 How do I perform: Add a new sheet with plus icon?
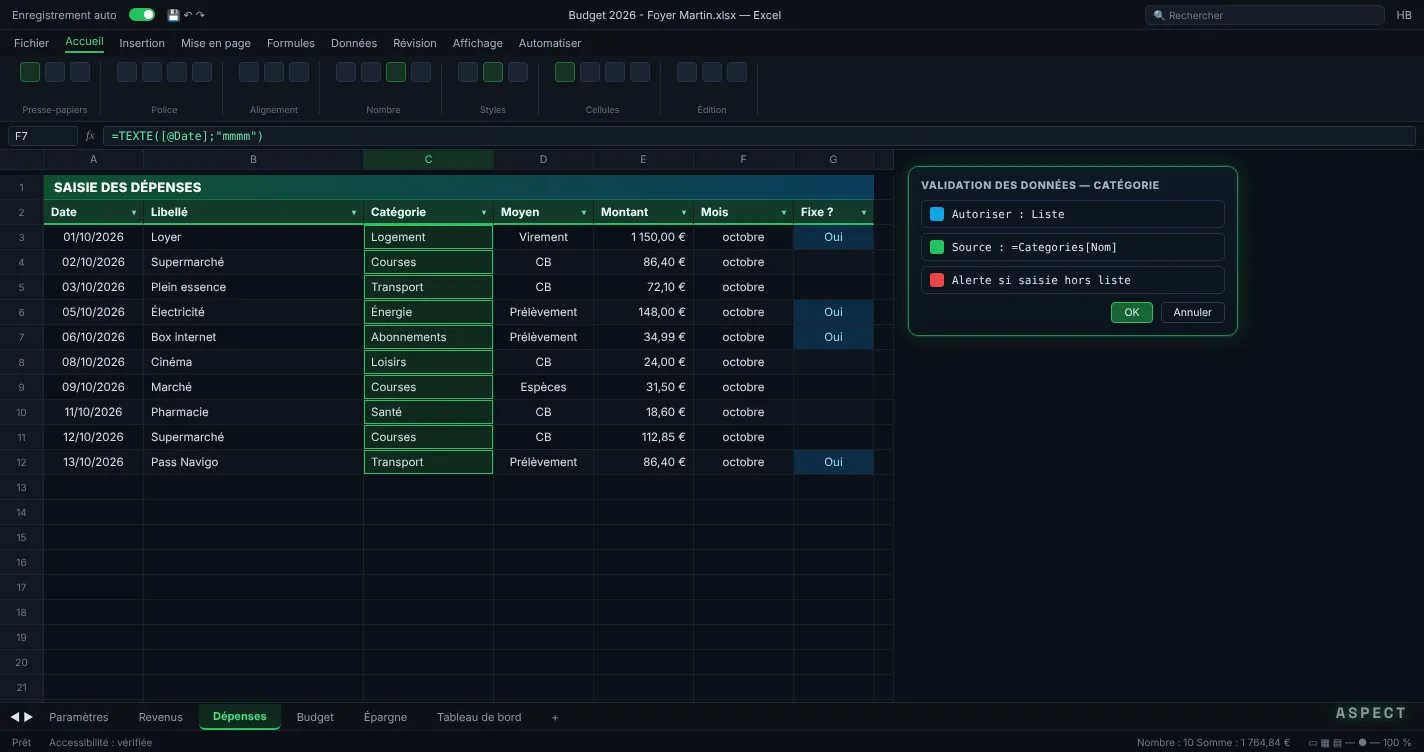(x=555, y=717)
